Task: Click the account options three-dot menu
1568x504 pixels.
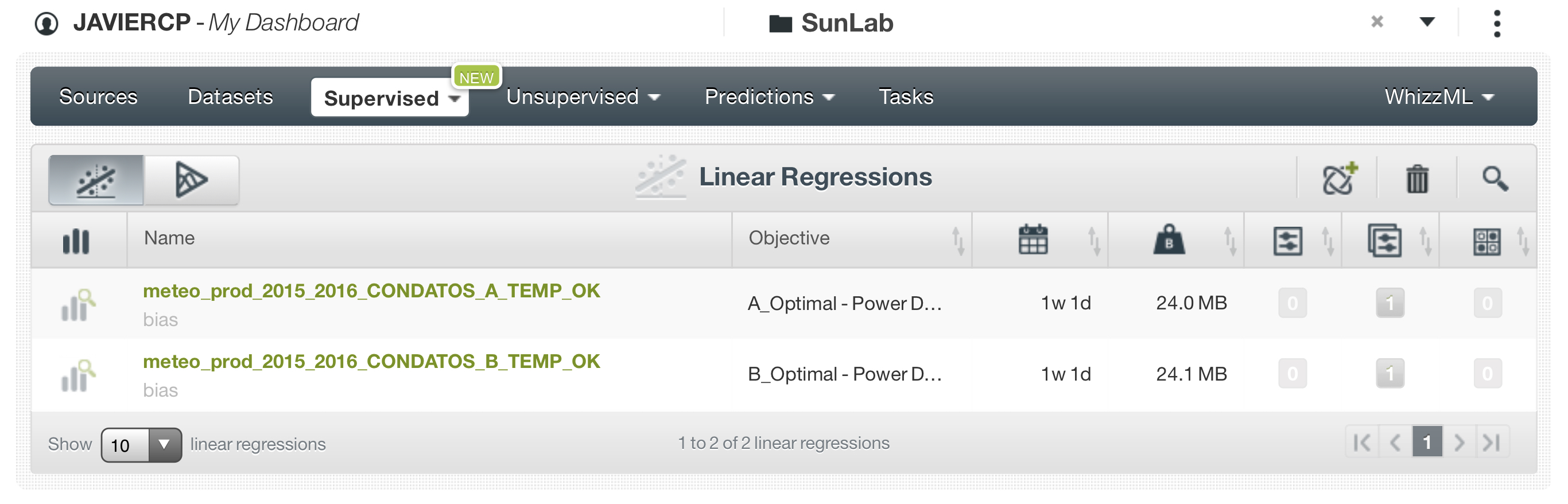Action: click(x=1497, y=23)
